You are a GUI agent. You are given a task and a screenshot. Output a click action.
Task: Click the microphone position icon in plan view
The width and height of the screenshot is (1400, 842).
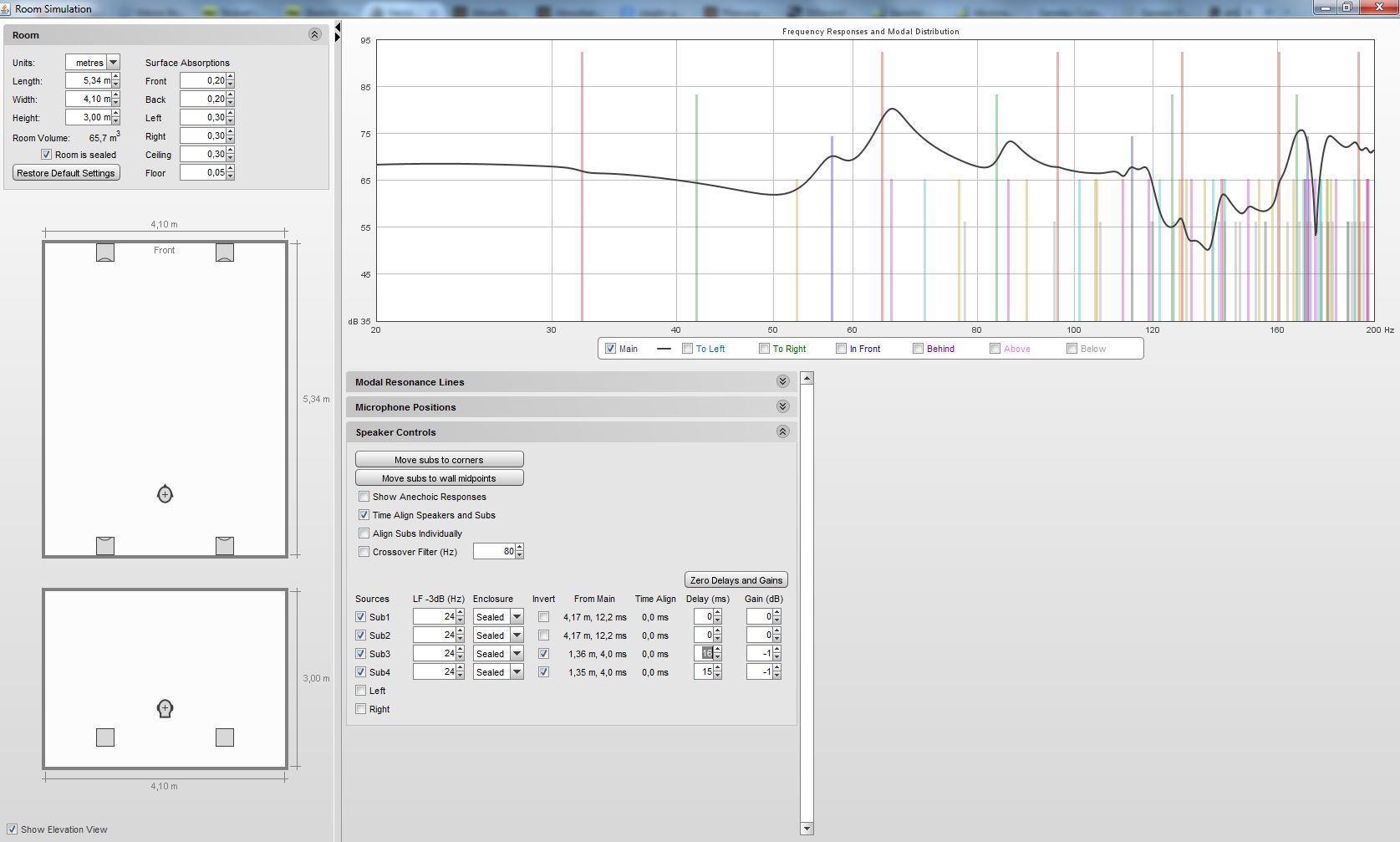point(165,494)
